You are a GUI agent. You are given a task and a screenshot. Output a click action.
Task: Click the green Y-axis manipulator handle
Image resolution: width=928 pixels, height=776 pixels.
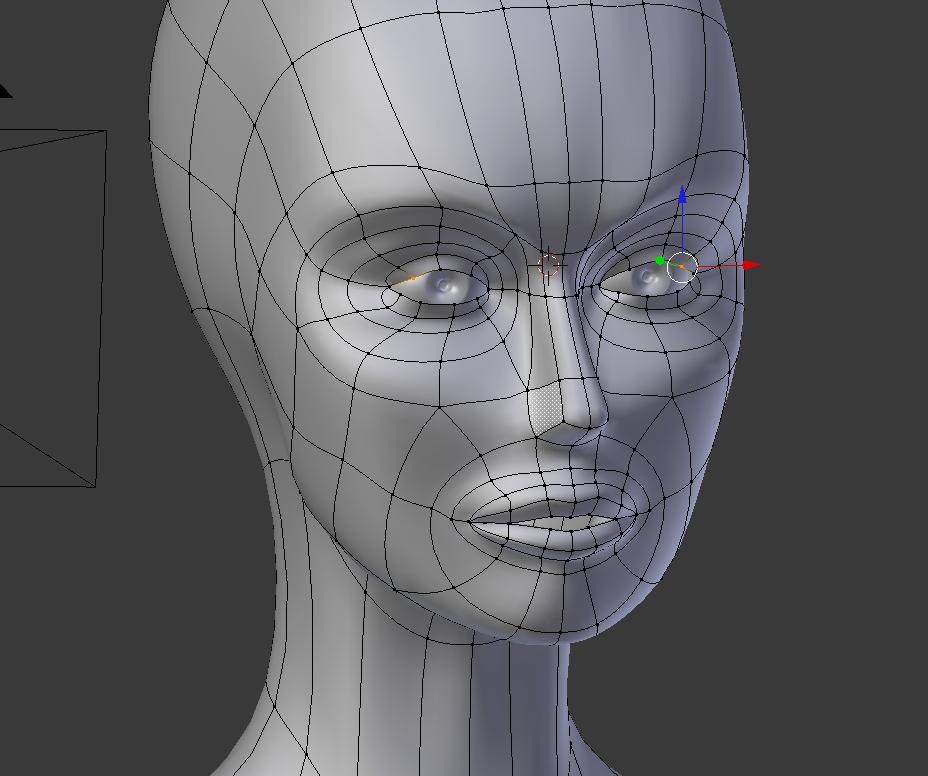coord(660,260)
